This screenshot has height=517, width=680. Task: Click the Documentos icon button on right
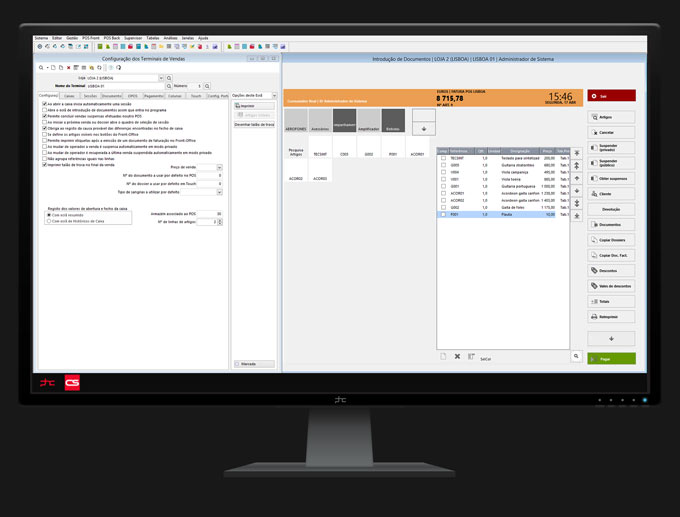(x=612, y=224)
